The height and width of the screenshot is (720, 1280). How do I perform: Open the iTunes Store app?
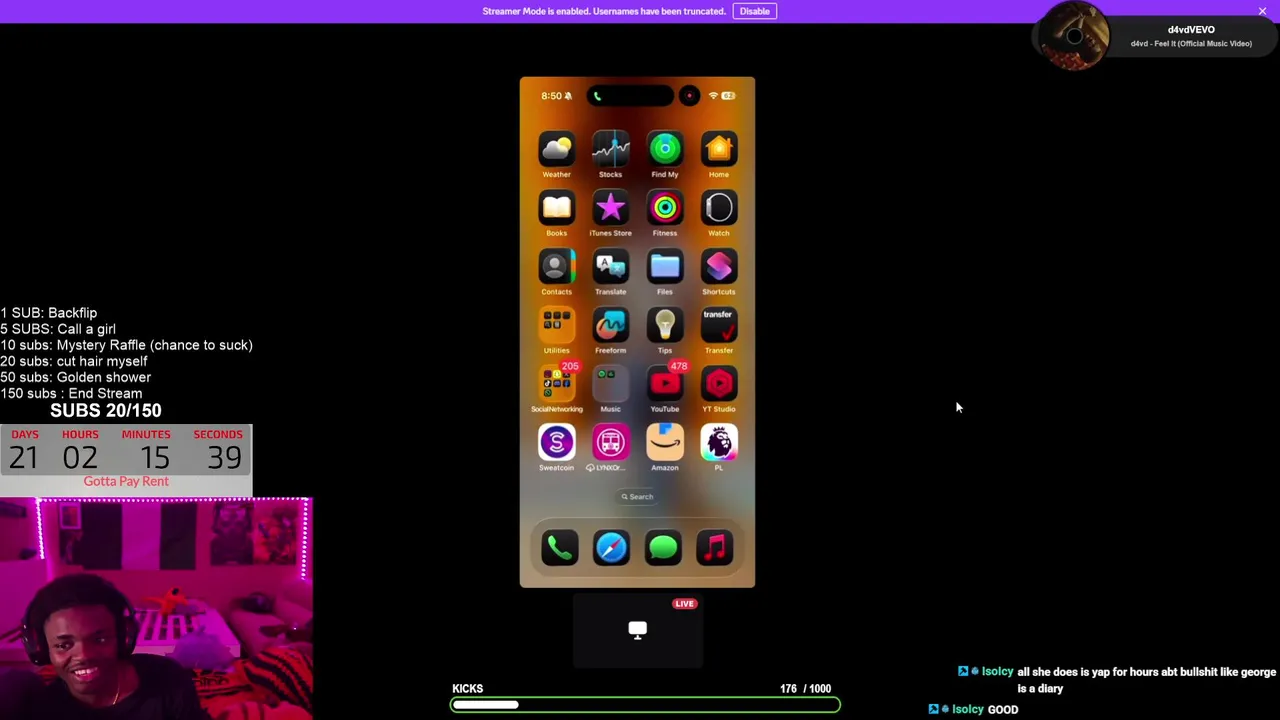[x=610, y=209]
